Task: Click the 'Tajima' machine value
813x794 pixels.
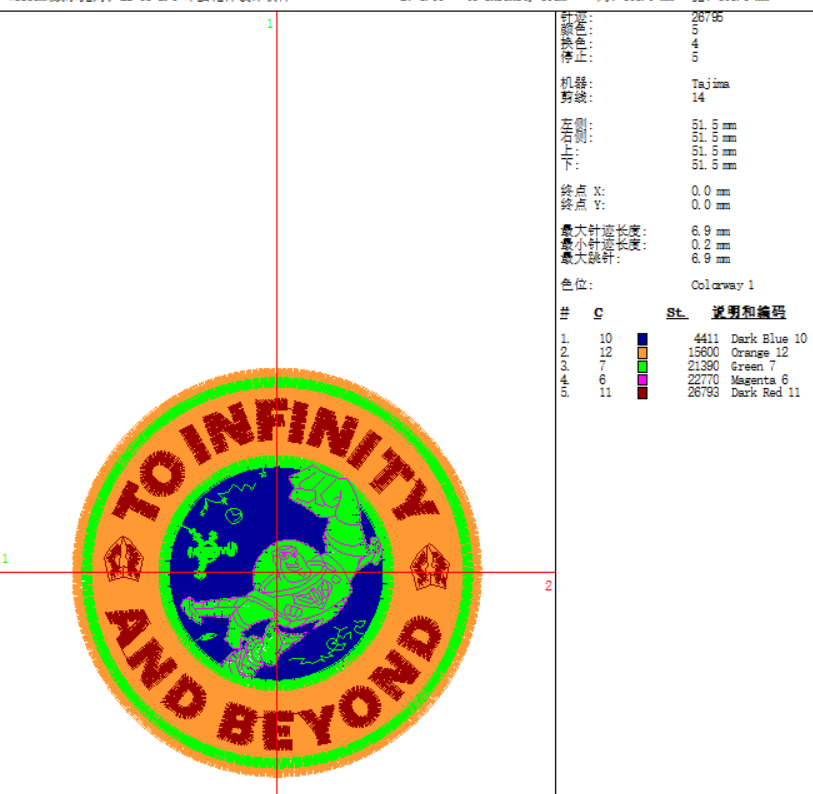Action: [x=710, y=84]
